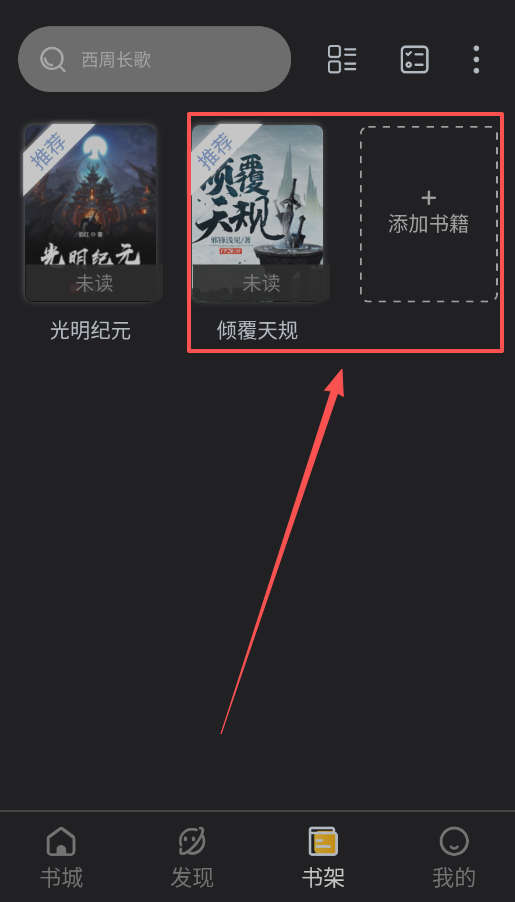Tap the 未读 badge on 光明纪元

tap(94, 283)
